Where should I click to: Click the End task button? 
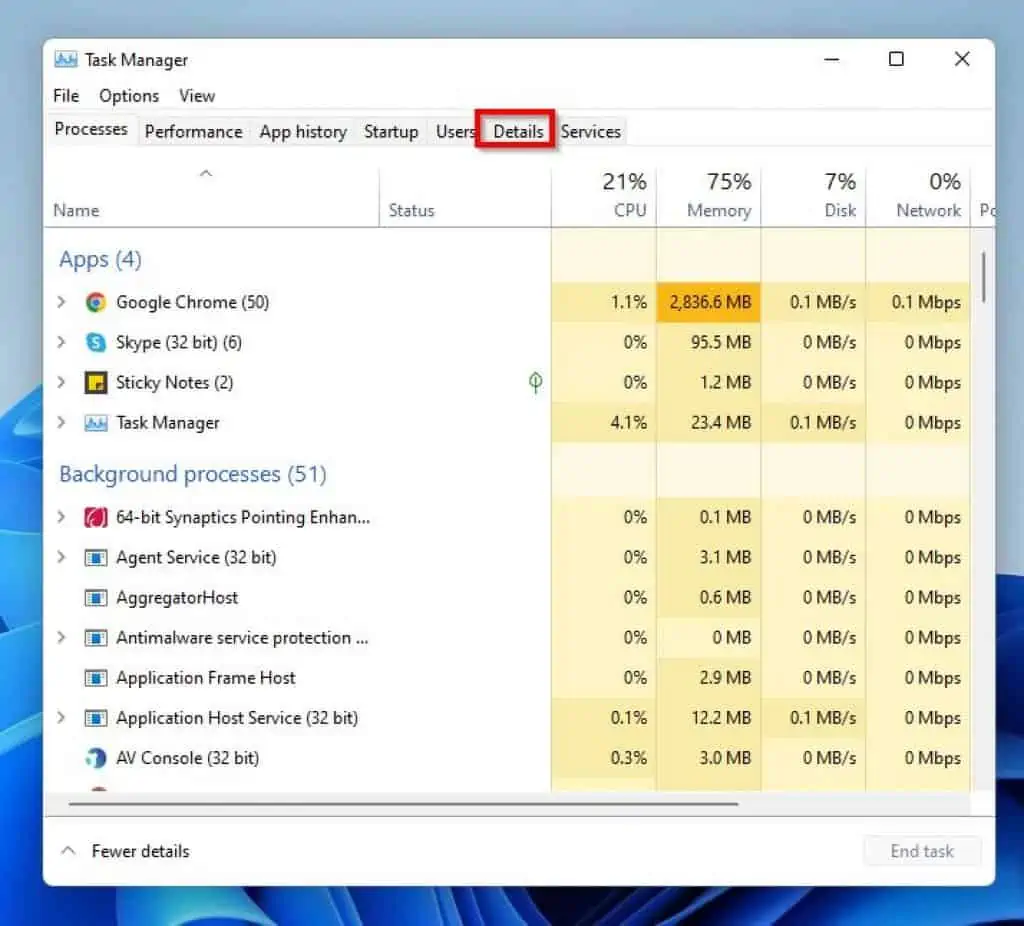point(921,851)
